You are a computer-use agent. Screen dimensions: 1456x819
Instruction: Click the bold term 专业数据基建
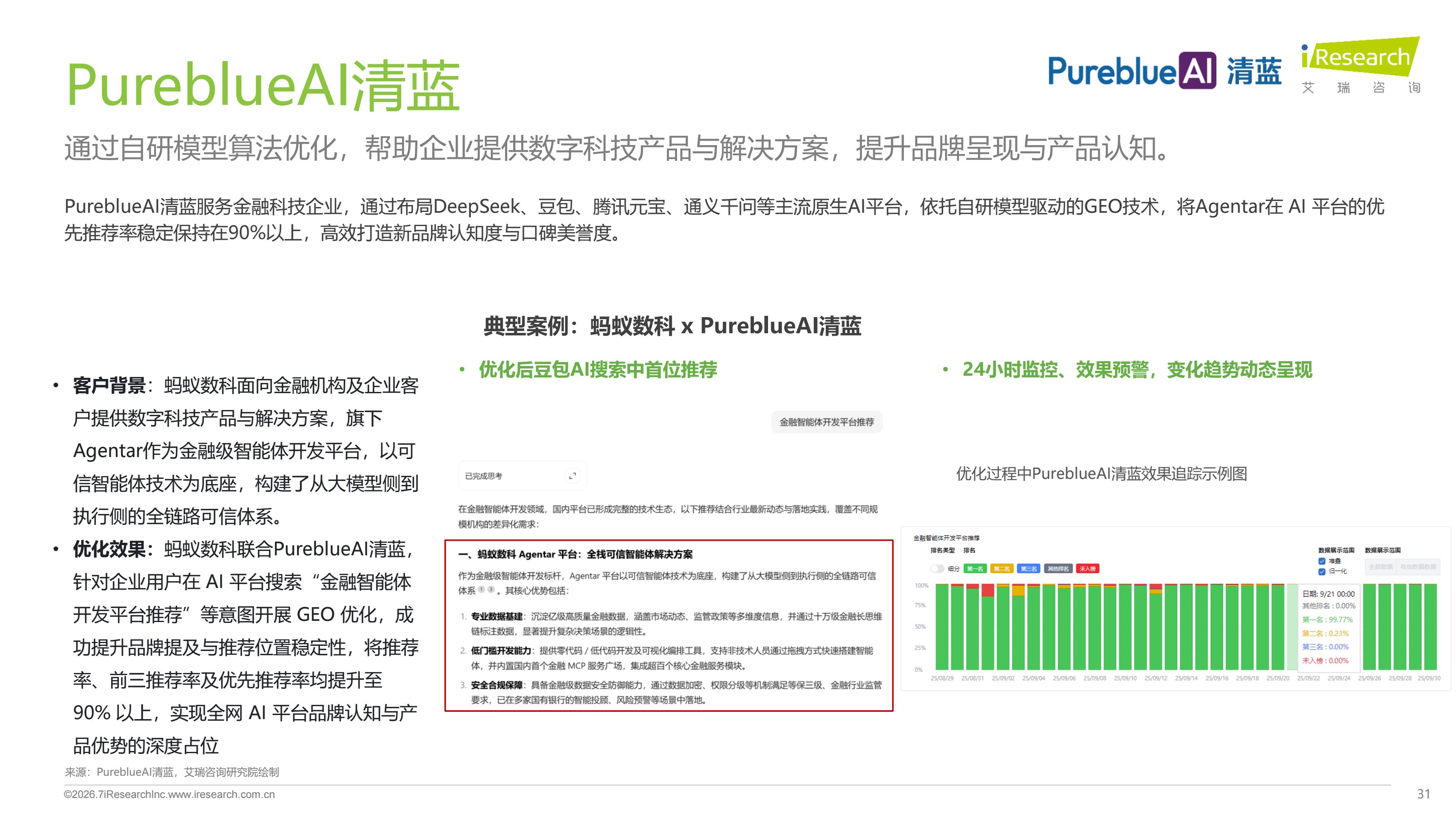[x=497, y=617]
